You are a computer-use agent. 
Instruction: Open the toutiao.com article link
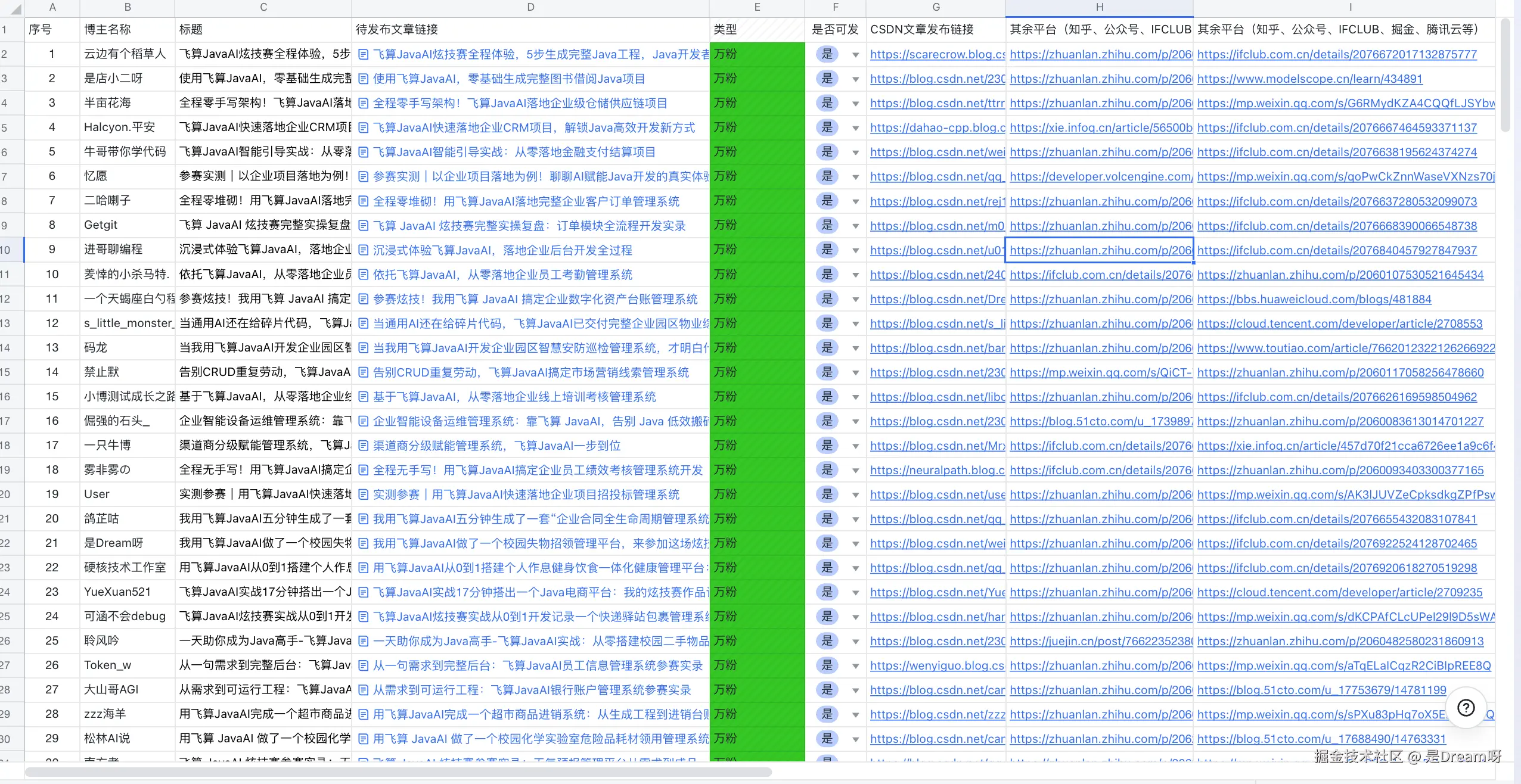coord(1346,348)
